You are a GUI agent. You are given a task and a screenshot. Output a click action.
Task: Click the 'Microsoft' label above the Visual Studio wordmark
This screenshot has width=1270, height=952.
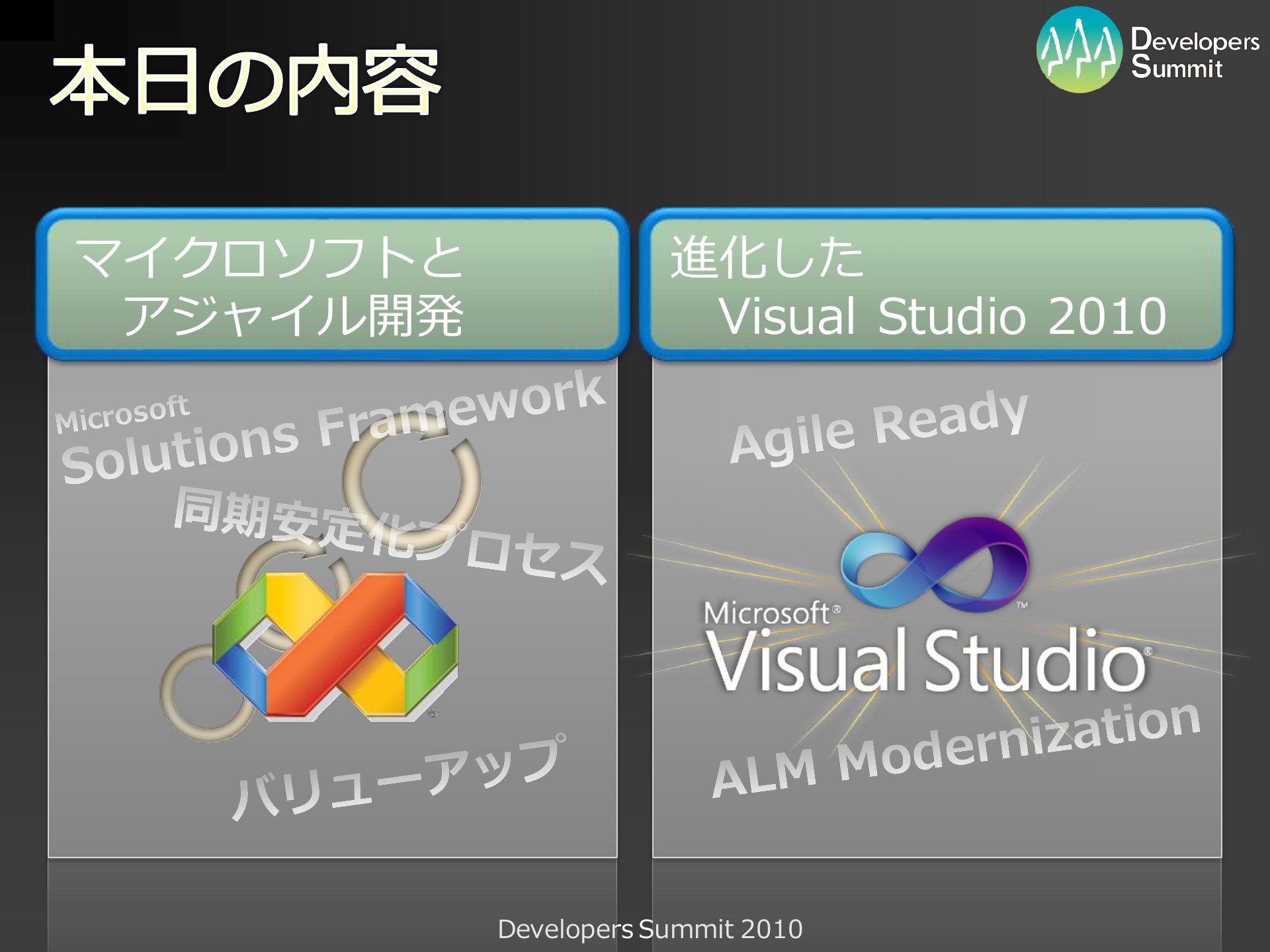click(x=767, y=613)
